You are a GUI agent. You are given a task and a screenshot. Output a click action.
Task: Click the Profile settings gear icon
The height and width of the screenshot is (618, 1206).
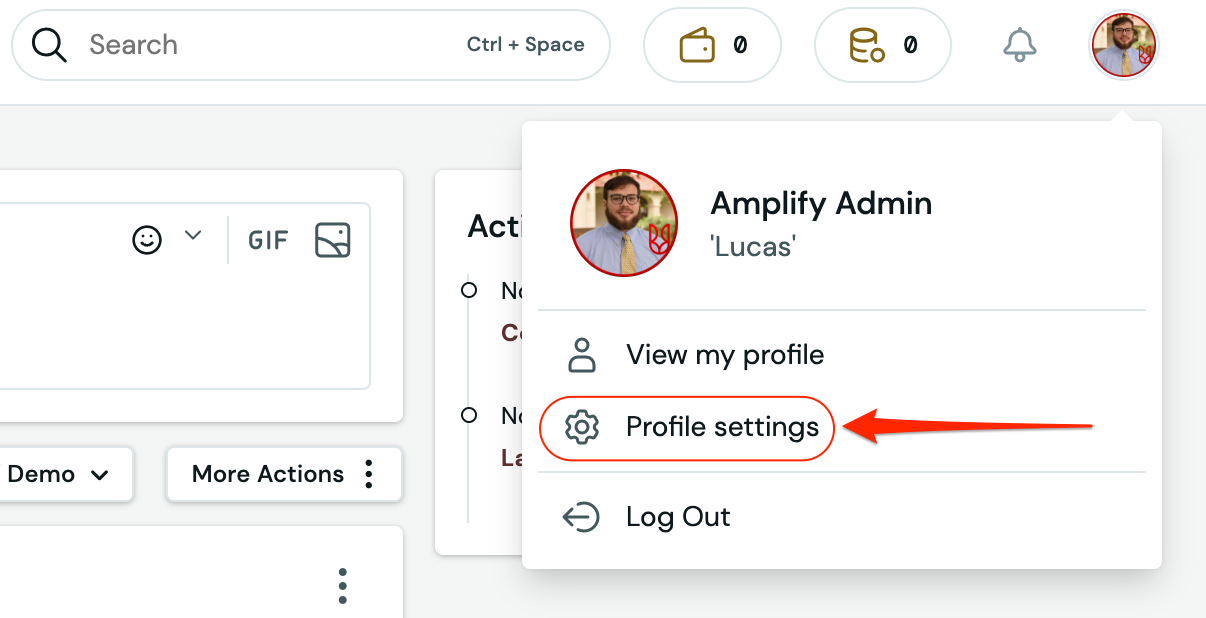581,428
